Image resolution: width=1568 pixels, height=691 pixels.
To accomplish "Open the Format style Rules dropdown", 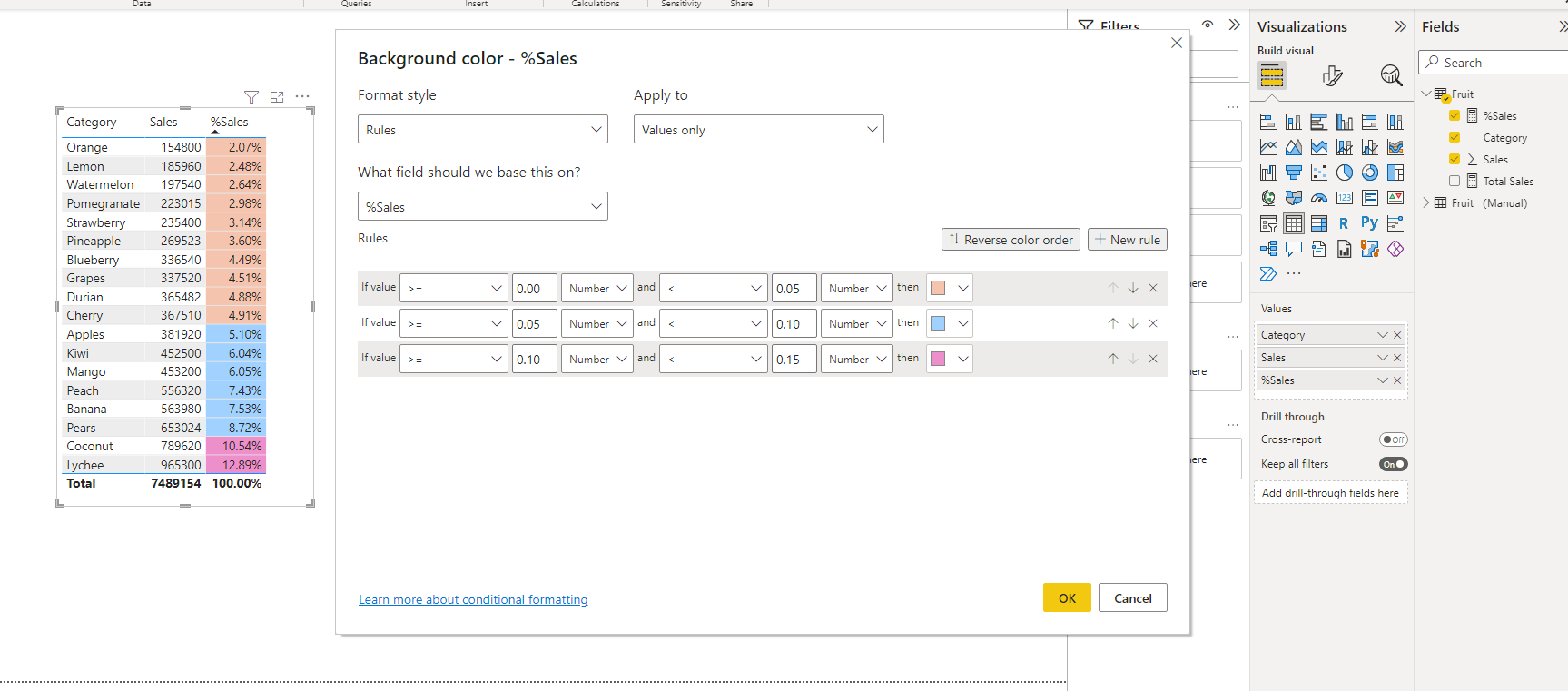I will tap(483, 130).
